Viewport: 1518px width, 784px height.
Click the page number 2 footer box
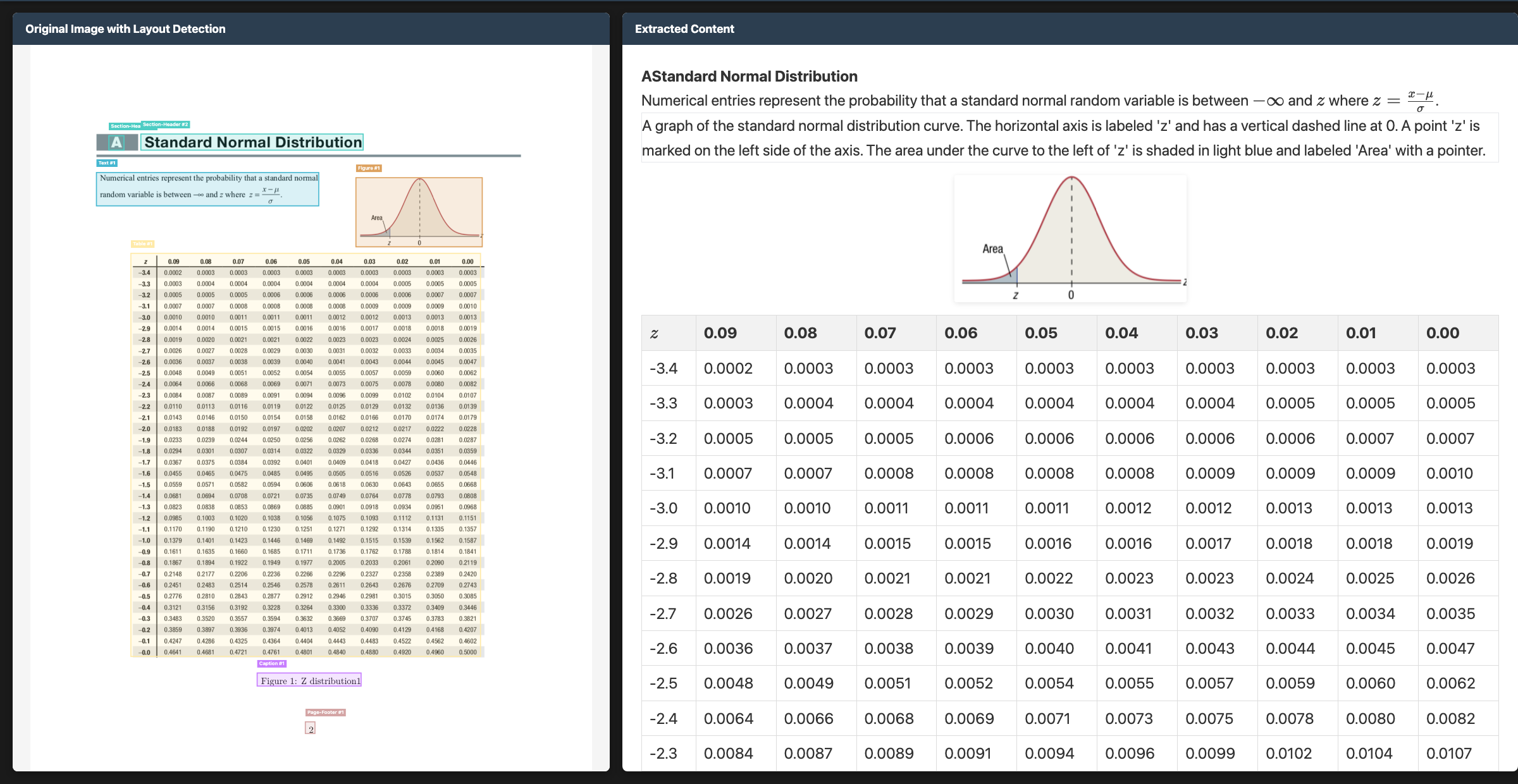click(x=311, y=729)
